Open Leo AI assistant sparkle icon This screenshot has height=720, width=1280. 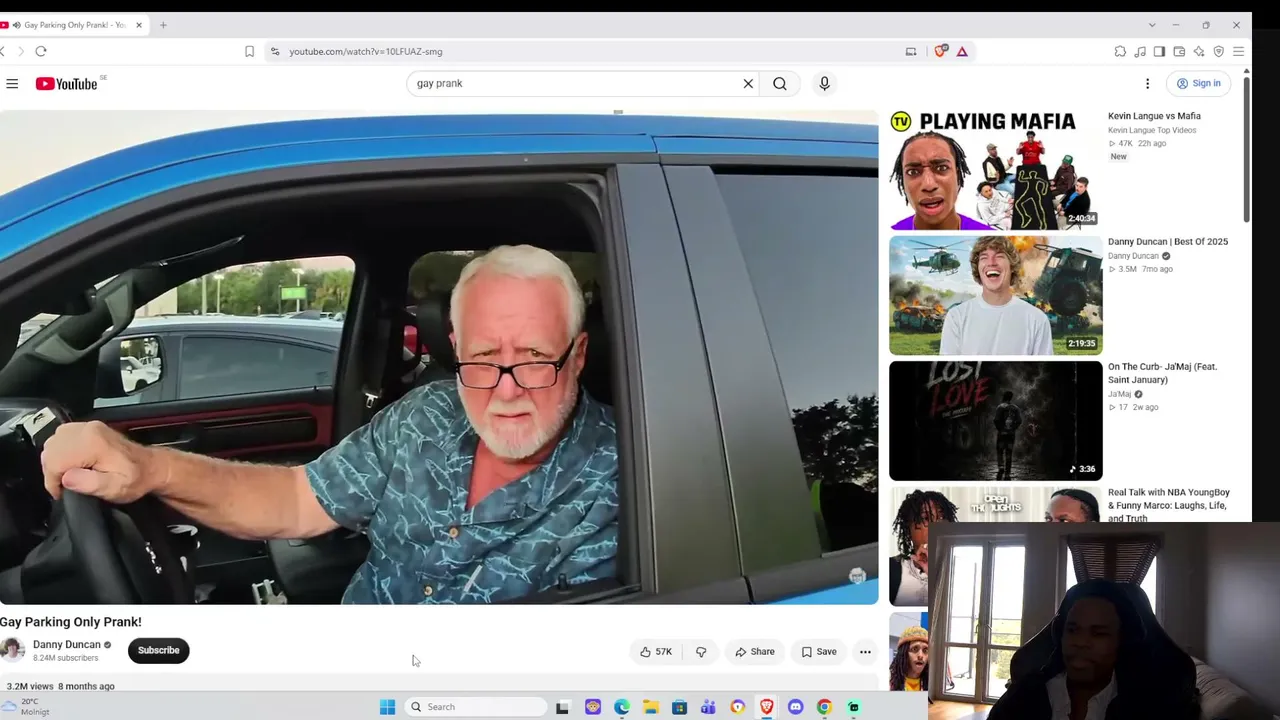1199,51
